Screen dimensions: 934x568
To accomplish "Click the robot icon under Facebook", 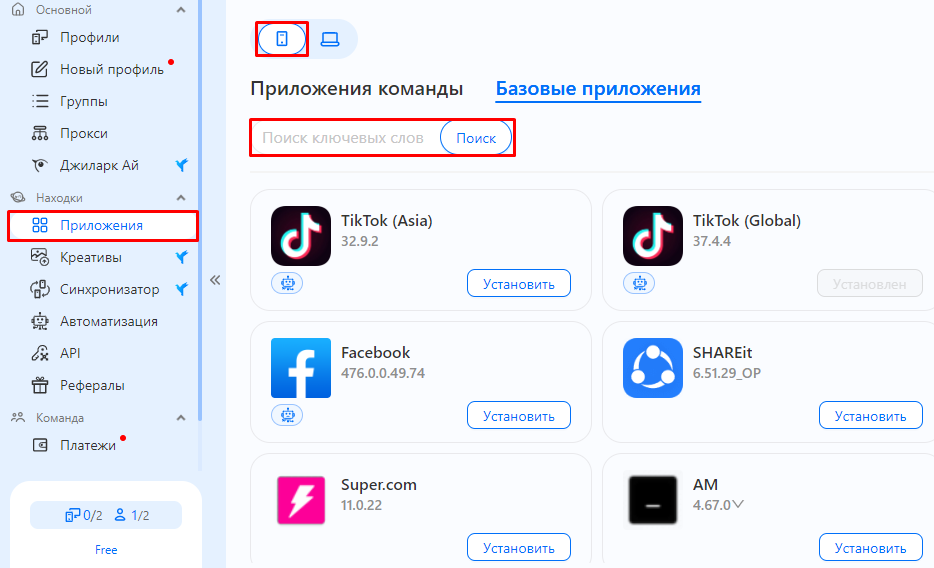I will point(287,415).
